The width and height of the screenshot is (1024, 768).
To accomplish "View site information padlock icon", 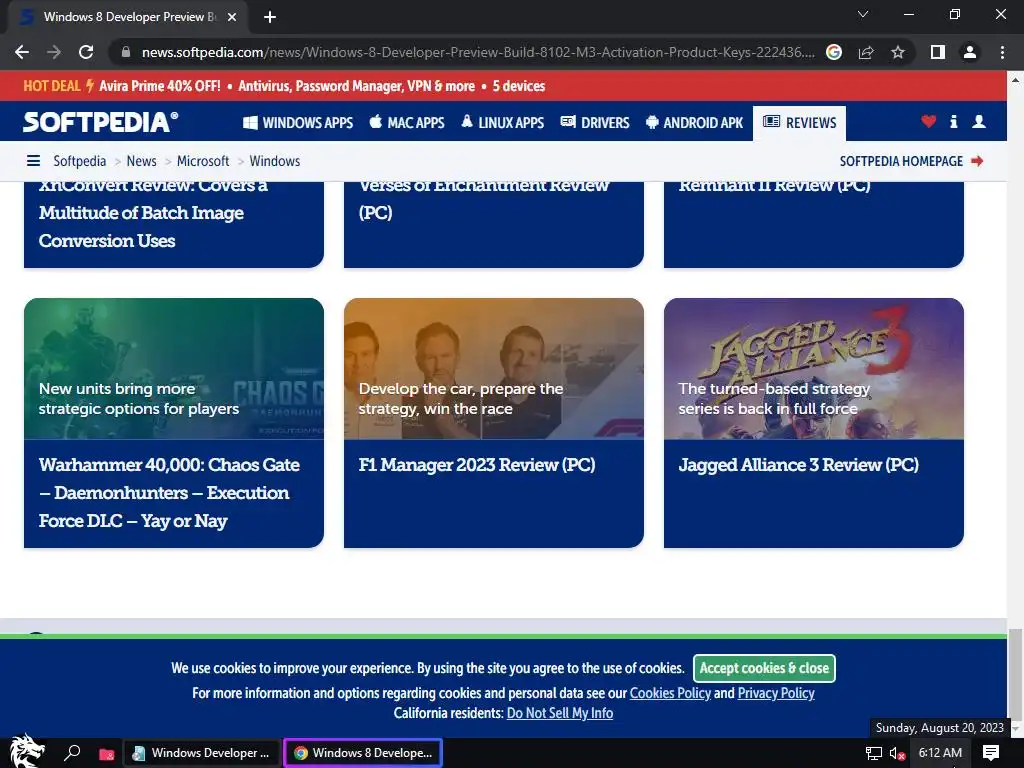I will 126,52.
